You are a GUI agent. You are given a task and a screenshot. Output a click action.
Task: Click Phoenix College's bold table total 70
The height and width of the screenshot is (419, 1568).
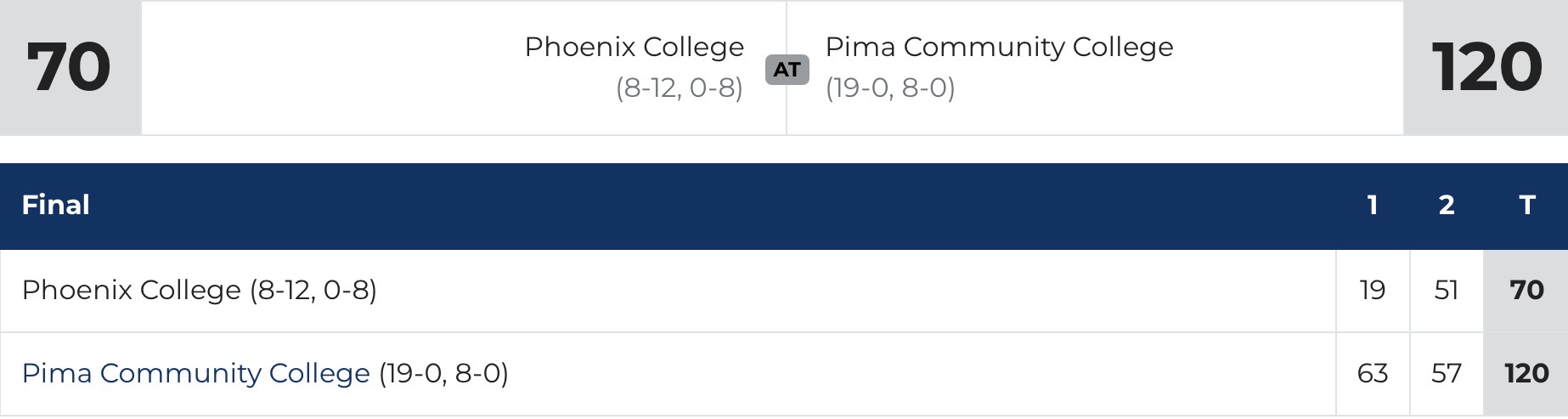[1526, 290]
